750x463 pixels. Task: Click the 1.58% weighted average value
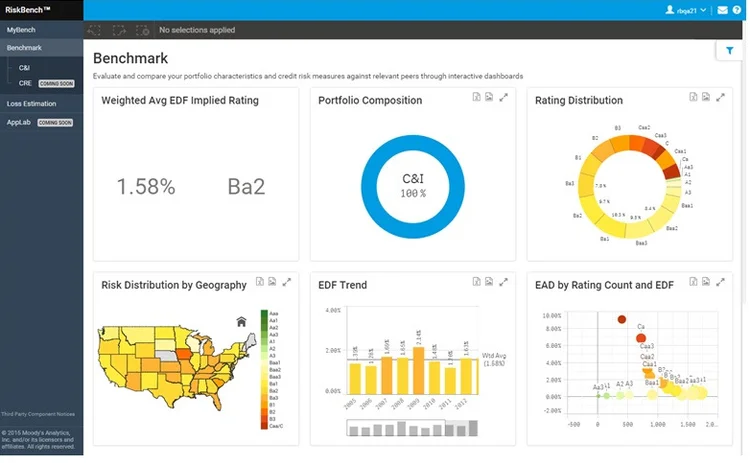146,187
